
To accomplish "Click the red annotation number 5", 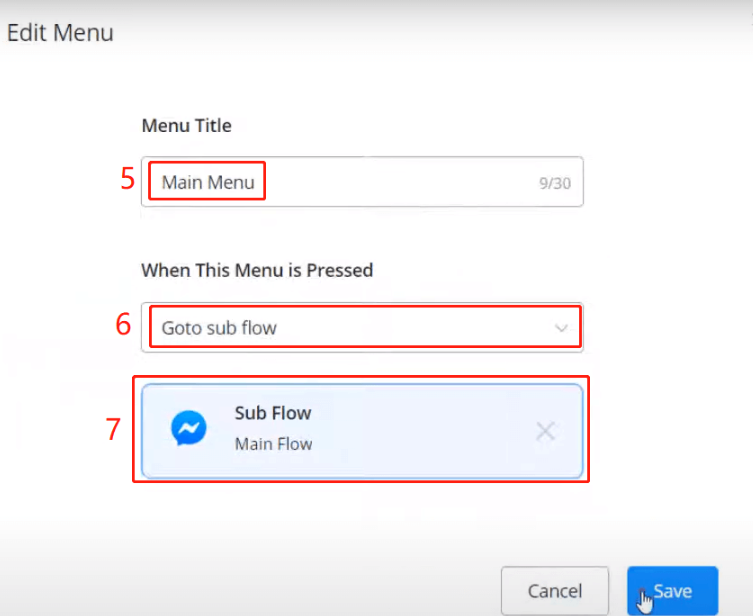I will [x=128, y=179].
